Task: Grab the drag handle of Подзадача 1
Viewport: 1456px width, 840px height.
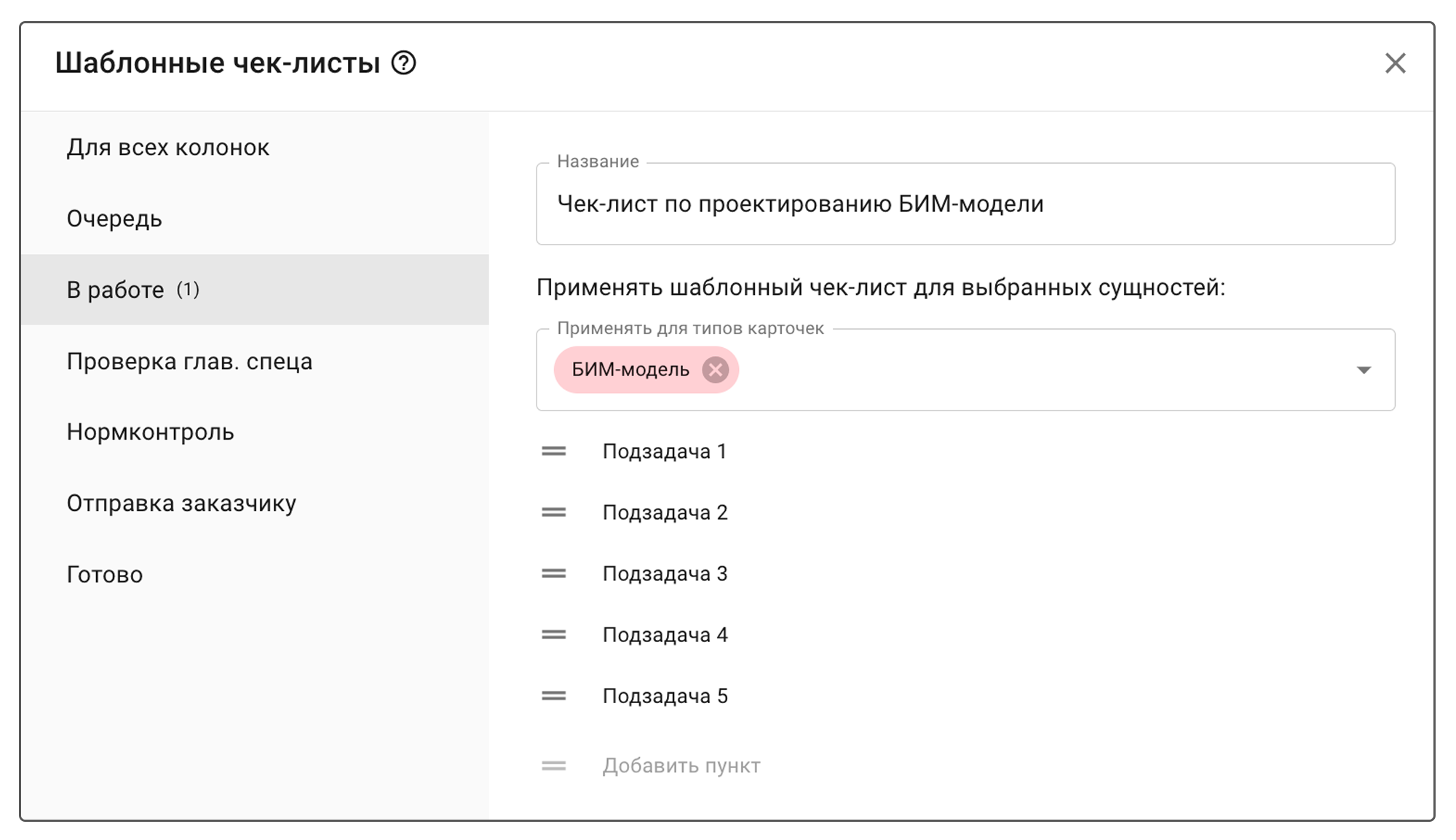Action: coord(554,451)
